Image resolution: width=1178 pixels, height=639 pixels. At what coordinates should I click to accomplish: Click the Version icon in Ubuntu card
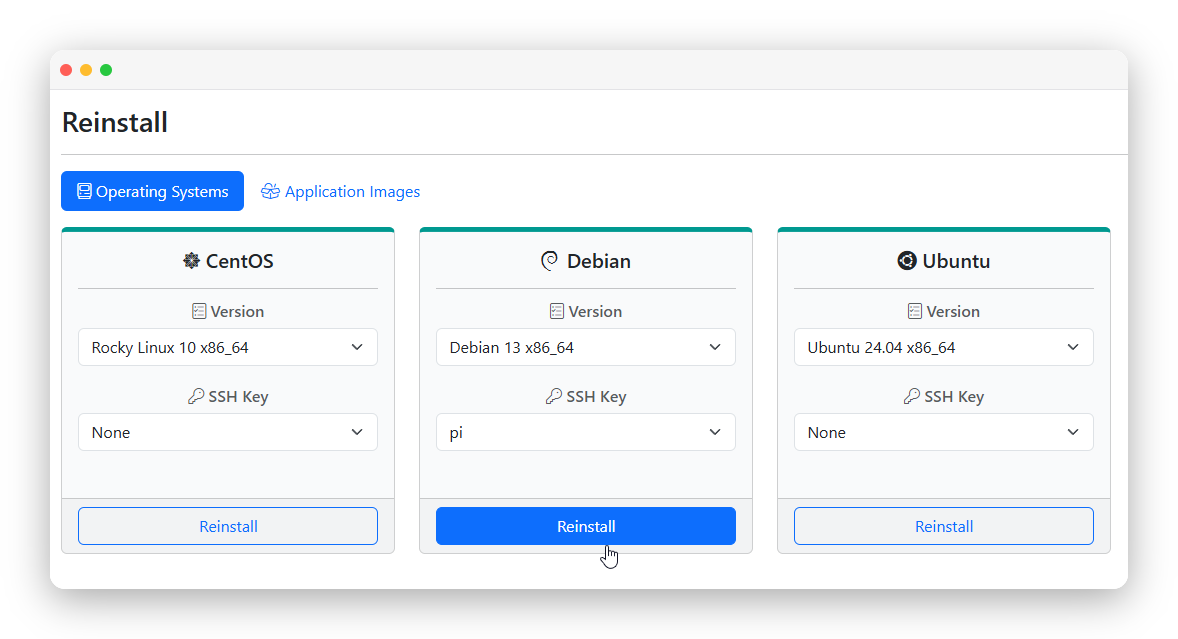914,311
